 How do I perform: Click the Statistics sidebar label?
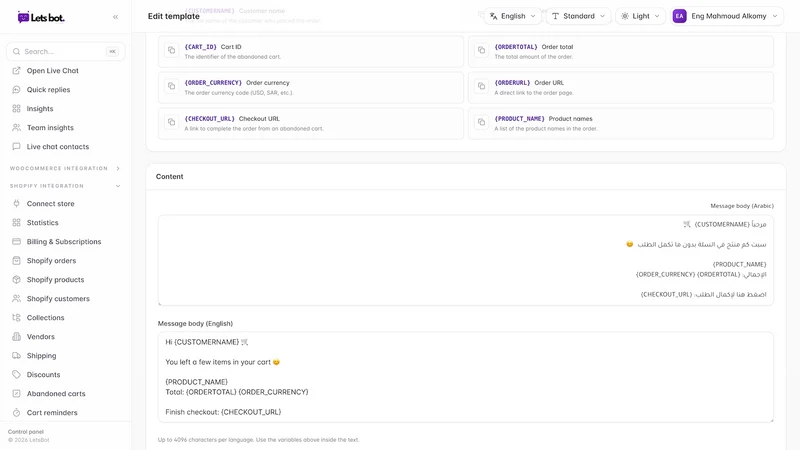42,222
